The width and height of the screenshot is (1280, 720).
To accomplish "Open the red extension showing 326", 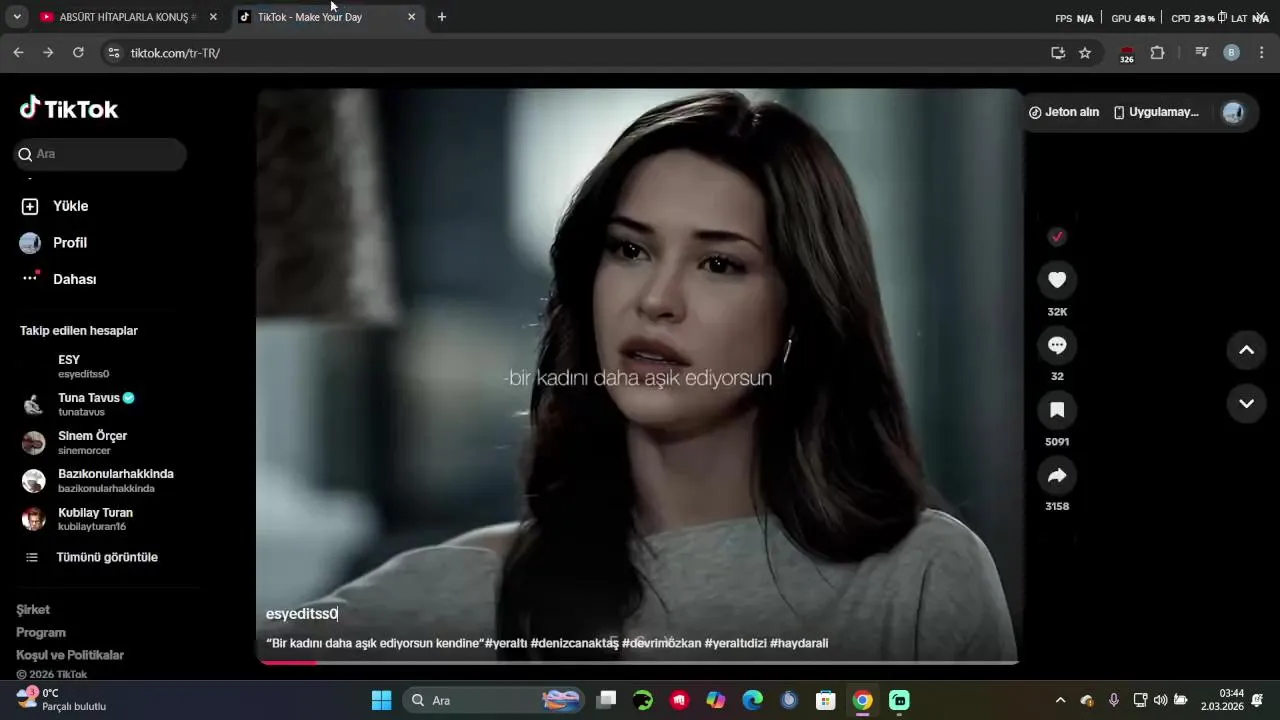I will [x=1127, y=54].
